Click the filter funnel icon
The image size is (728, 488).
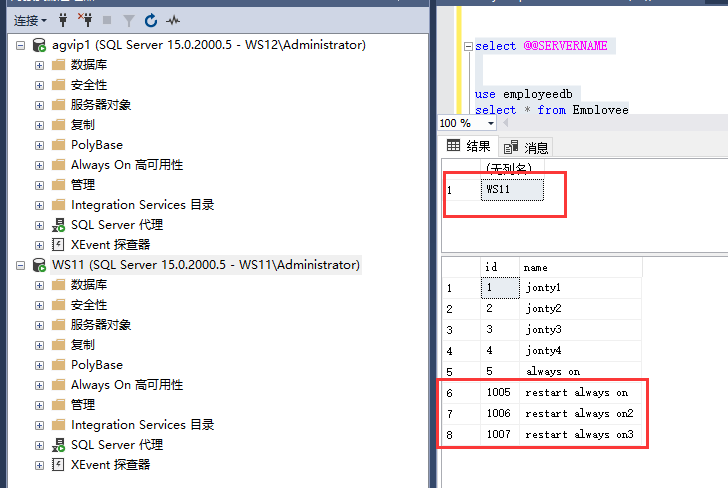coord(128,19)
